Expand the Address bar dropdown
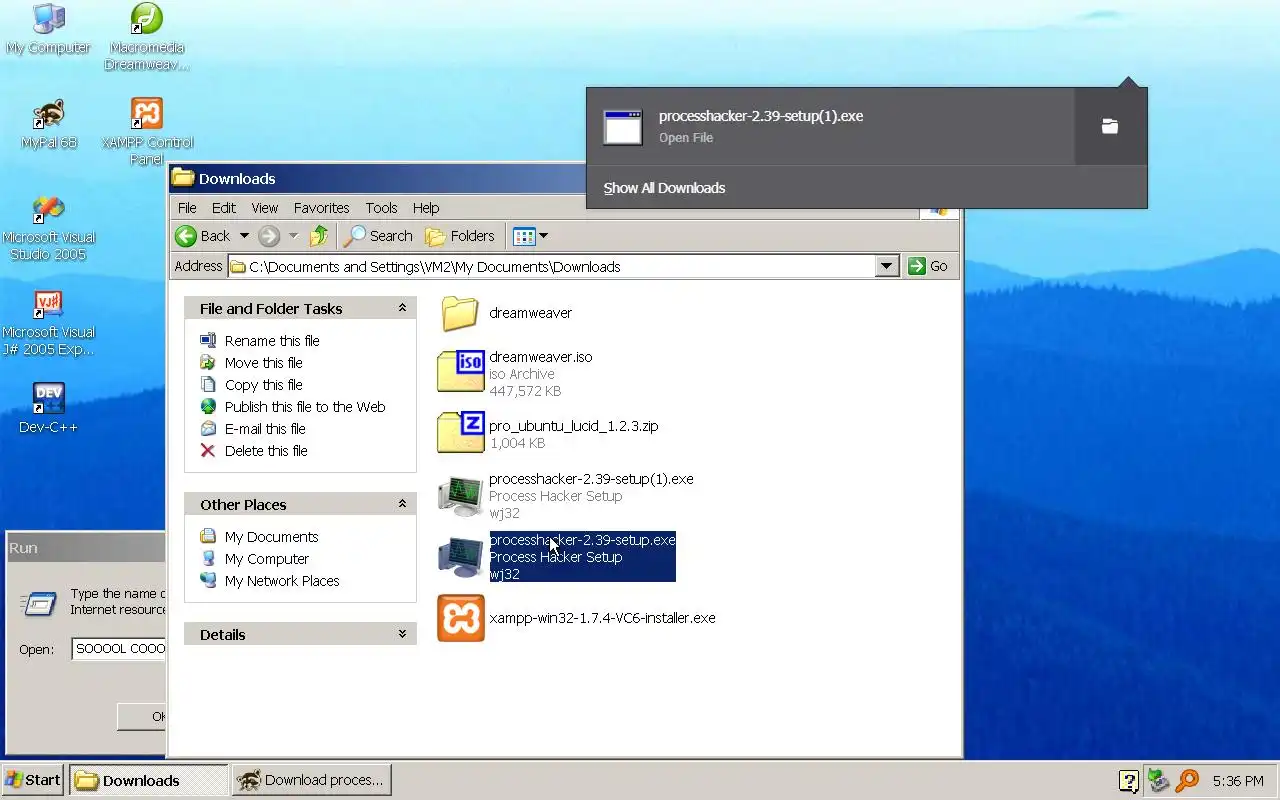Screen dimensions: 1280x800 [x=887, y=266]
